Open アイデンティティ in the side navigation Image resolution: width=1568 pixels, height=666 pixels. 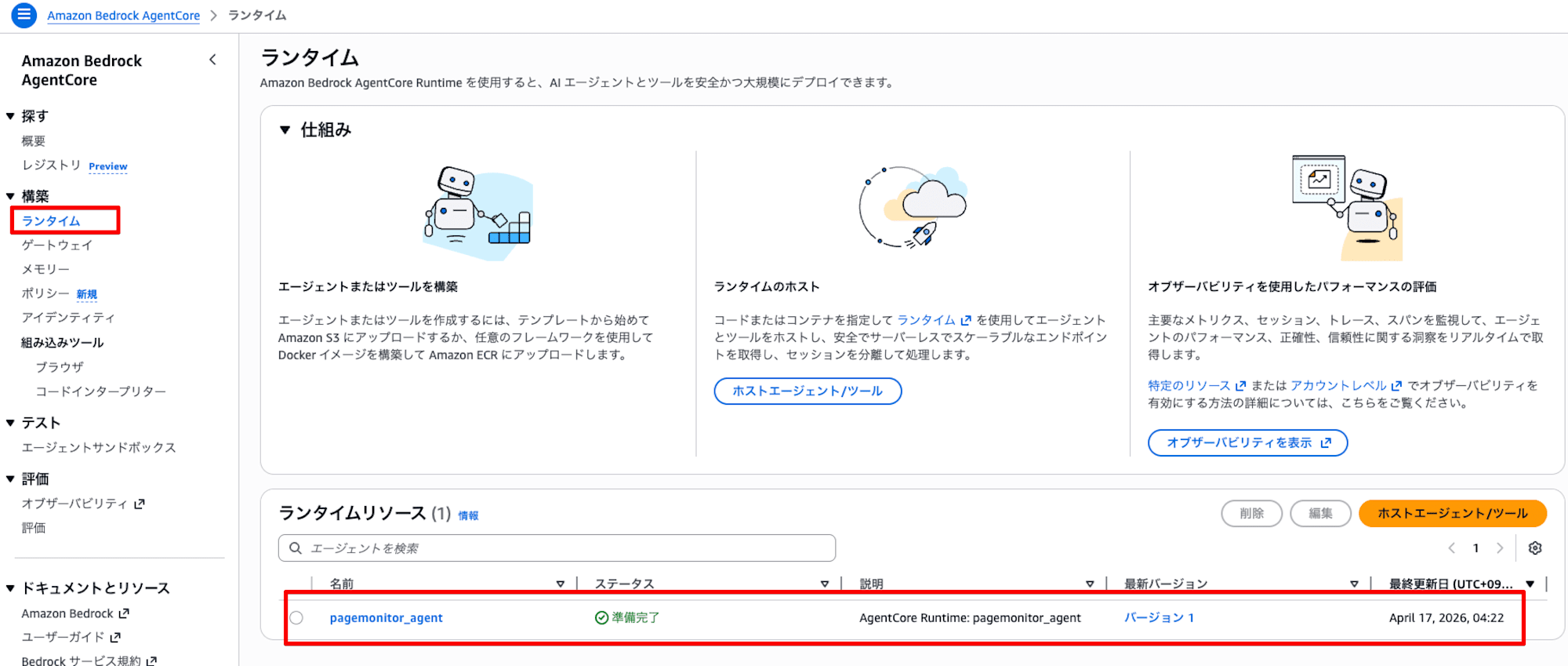click(x=68, y=318)
